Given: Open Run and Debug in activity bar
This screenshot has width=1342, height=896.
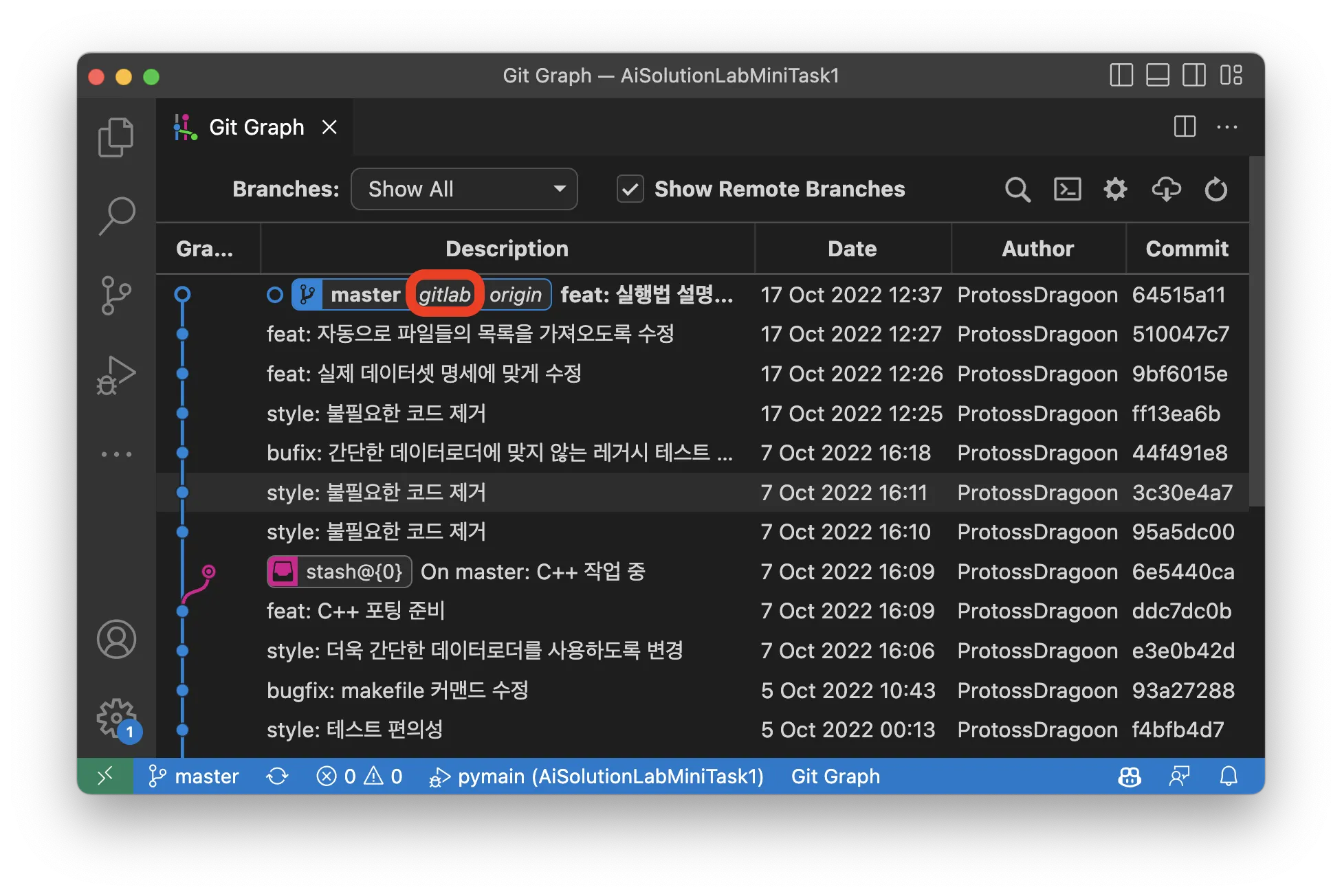Looking at the screenshot, I should [116, 375].
